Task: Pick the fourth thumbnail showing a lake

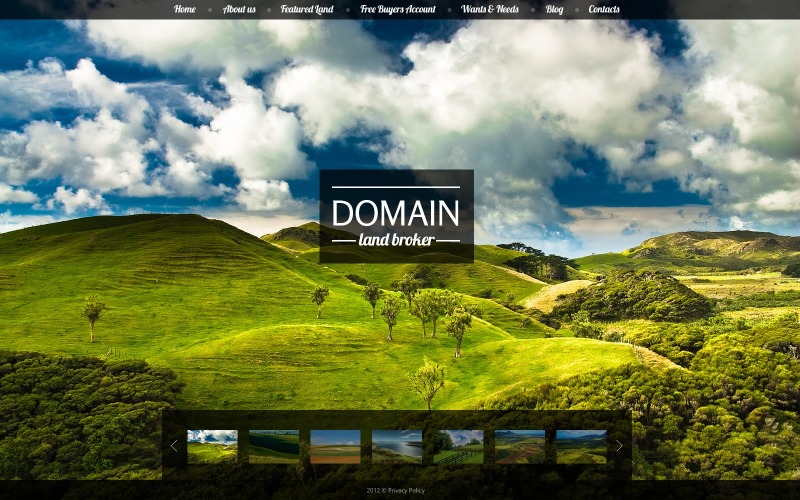Action: (397, 446)
